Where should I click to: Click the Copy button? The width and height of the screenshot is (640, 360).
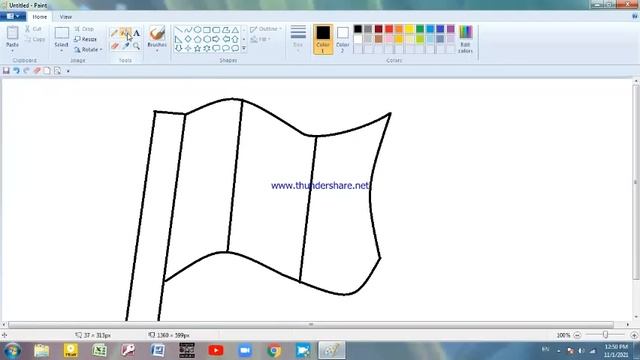[x=35, y=39]
